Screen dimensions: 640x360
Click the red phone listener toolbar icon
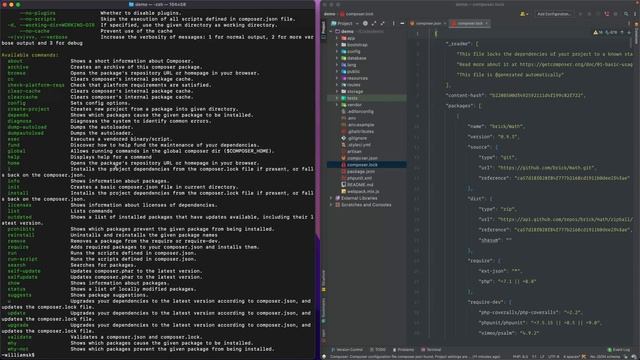607,14
